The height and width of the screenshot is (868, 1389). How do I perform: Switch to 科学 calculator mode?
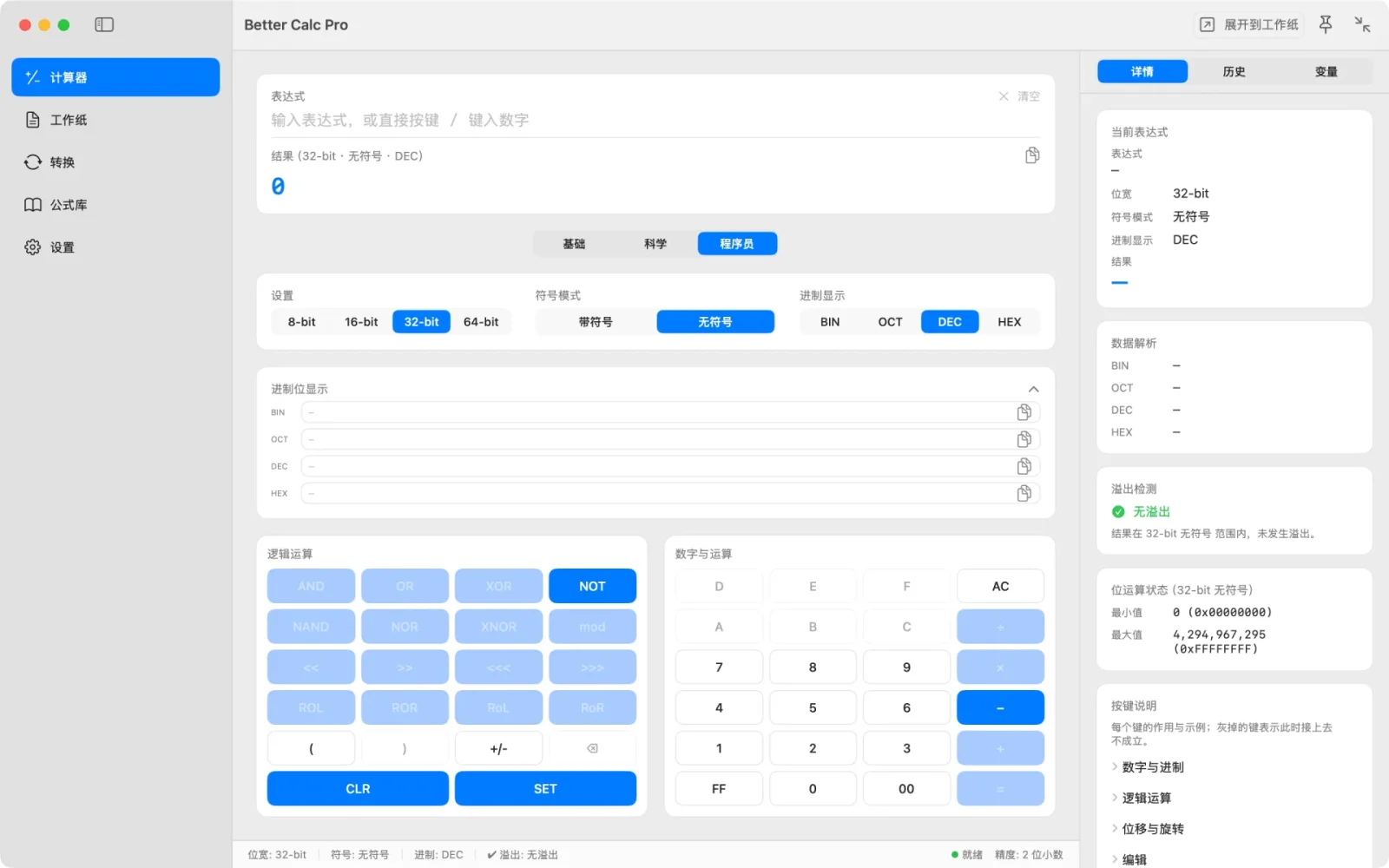point(655,244)
